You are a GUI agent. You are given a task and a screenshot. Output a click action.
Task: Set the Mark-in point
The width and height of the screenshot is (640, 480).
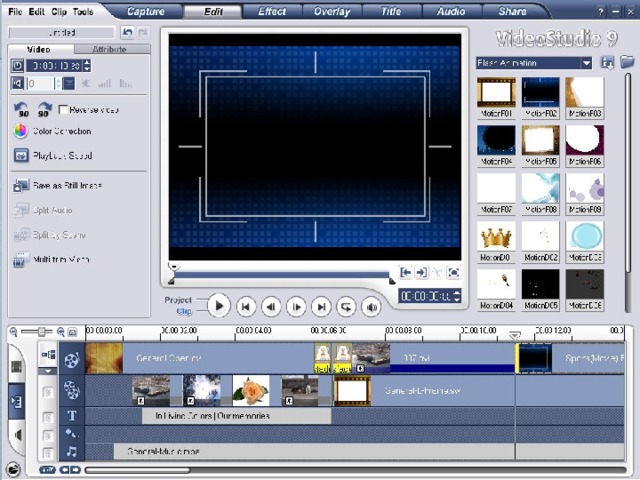[x=405, y=272]
